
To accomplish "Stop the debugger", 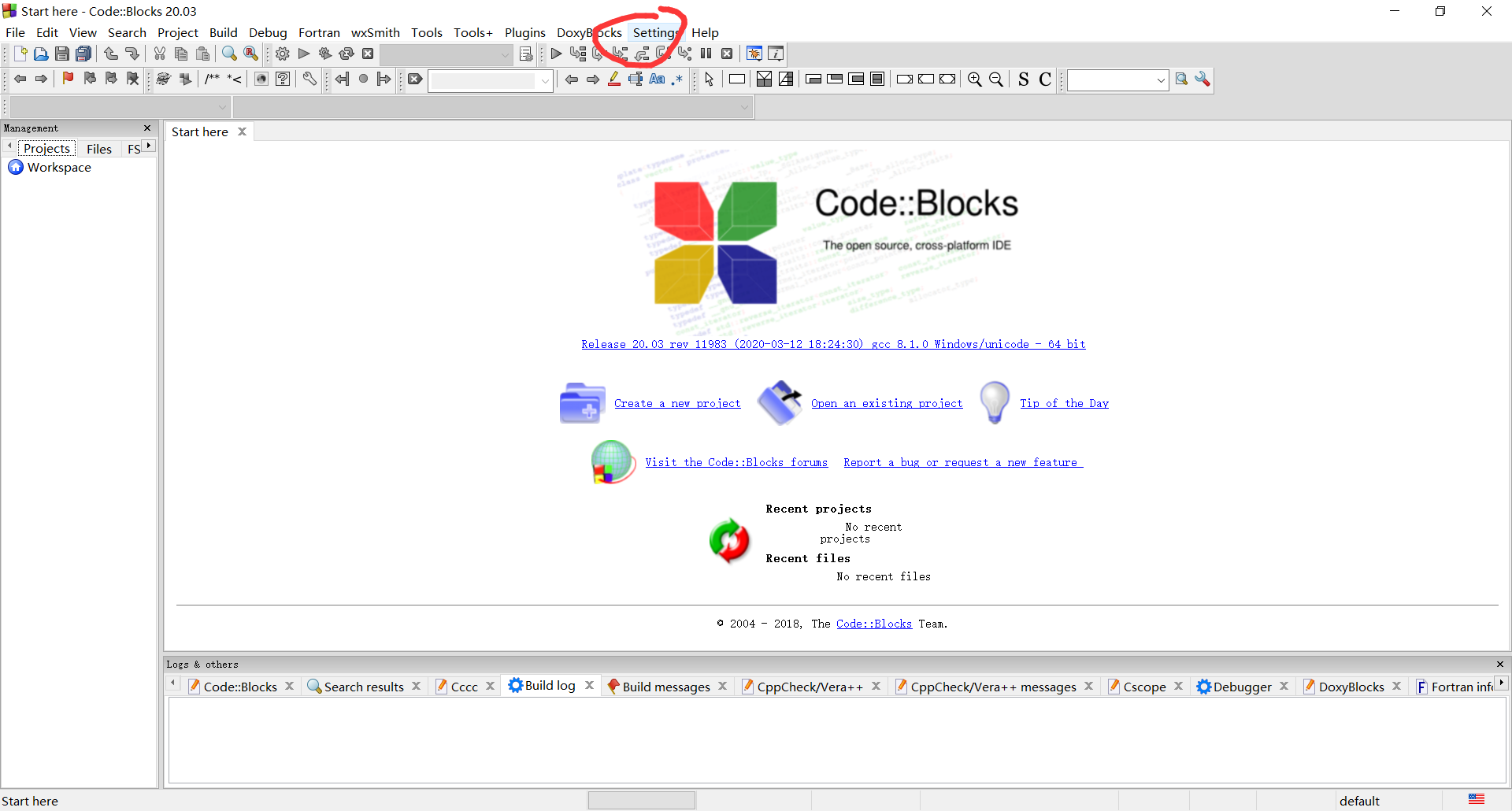I will tap(728, 54).
